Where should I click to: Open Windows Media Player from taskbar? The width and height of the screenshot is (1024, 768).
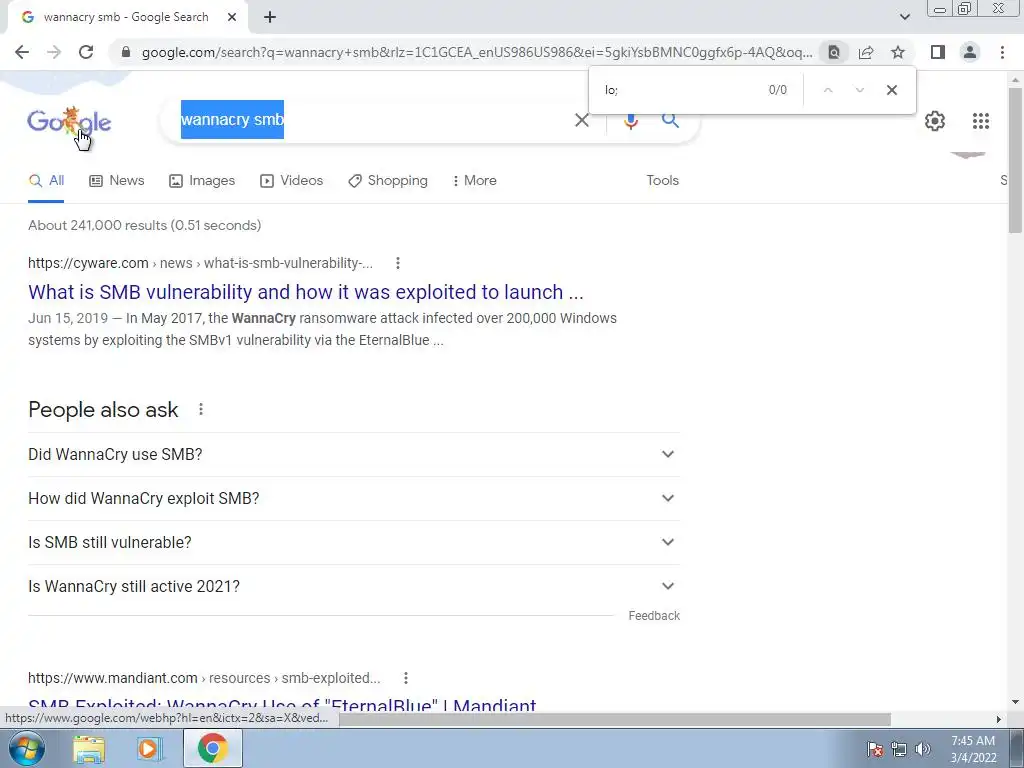(149, 749)
